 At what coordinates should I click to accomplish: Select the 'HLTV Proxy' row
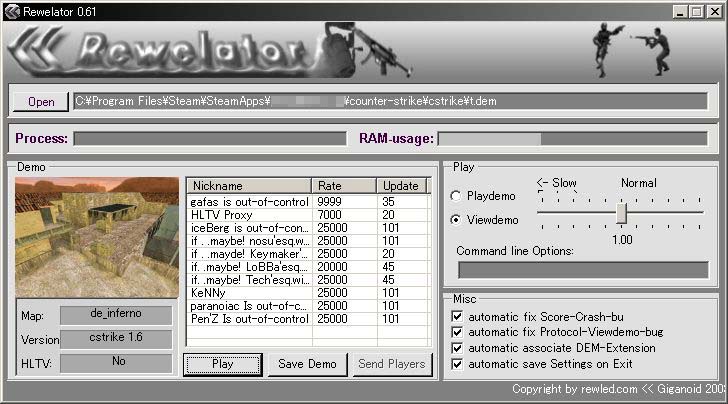coord(309,215)
